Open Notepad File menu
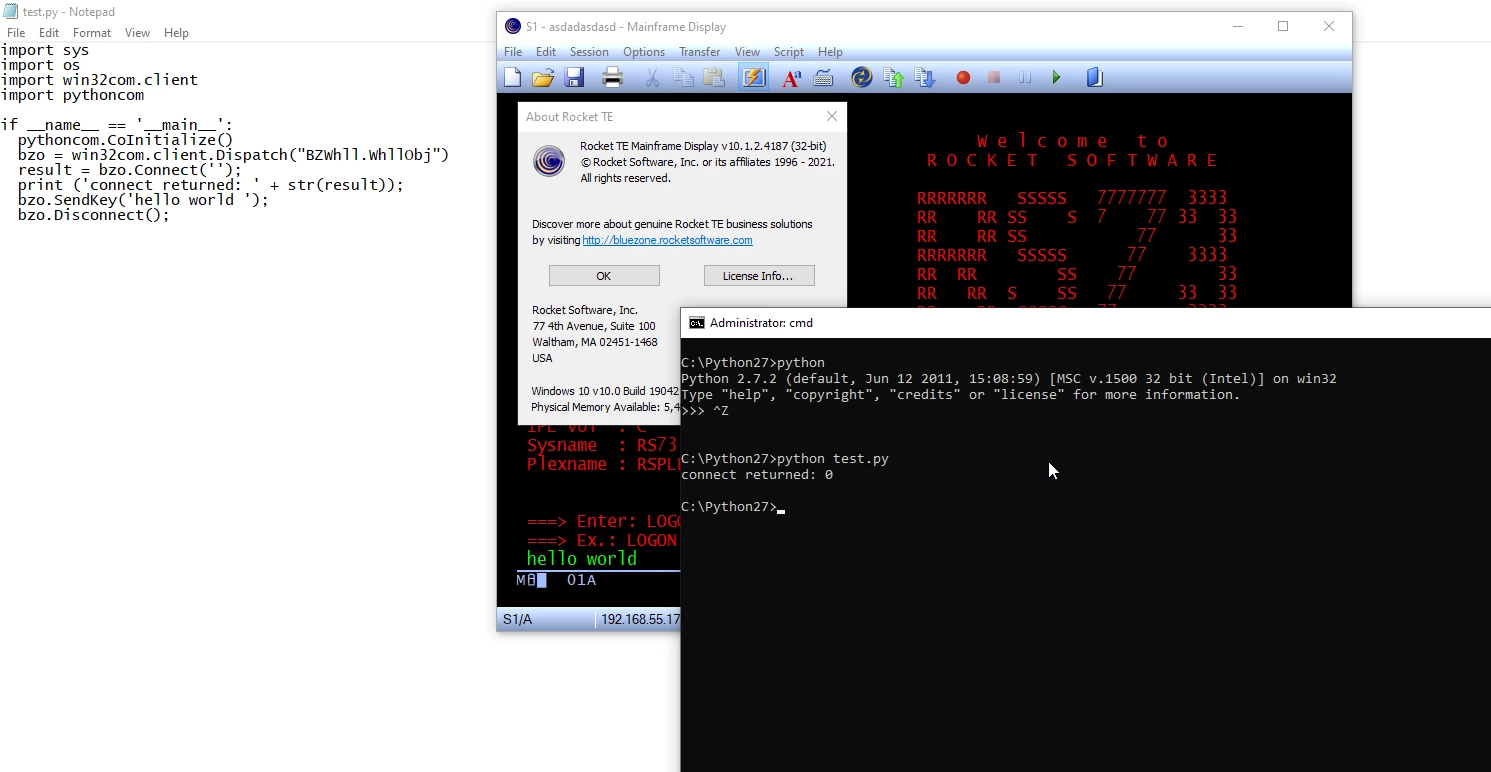 pos(16,33)
